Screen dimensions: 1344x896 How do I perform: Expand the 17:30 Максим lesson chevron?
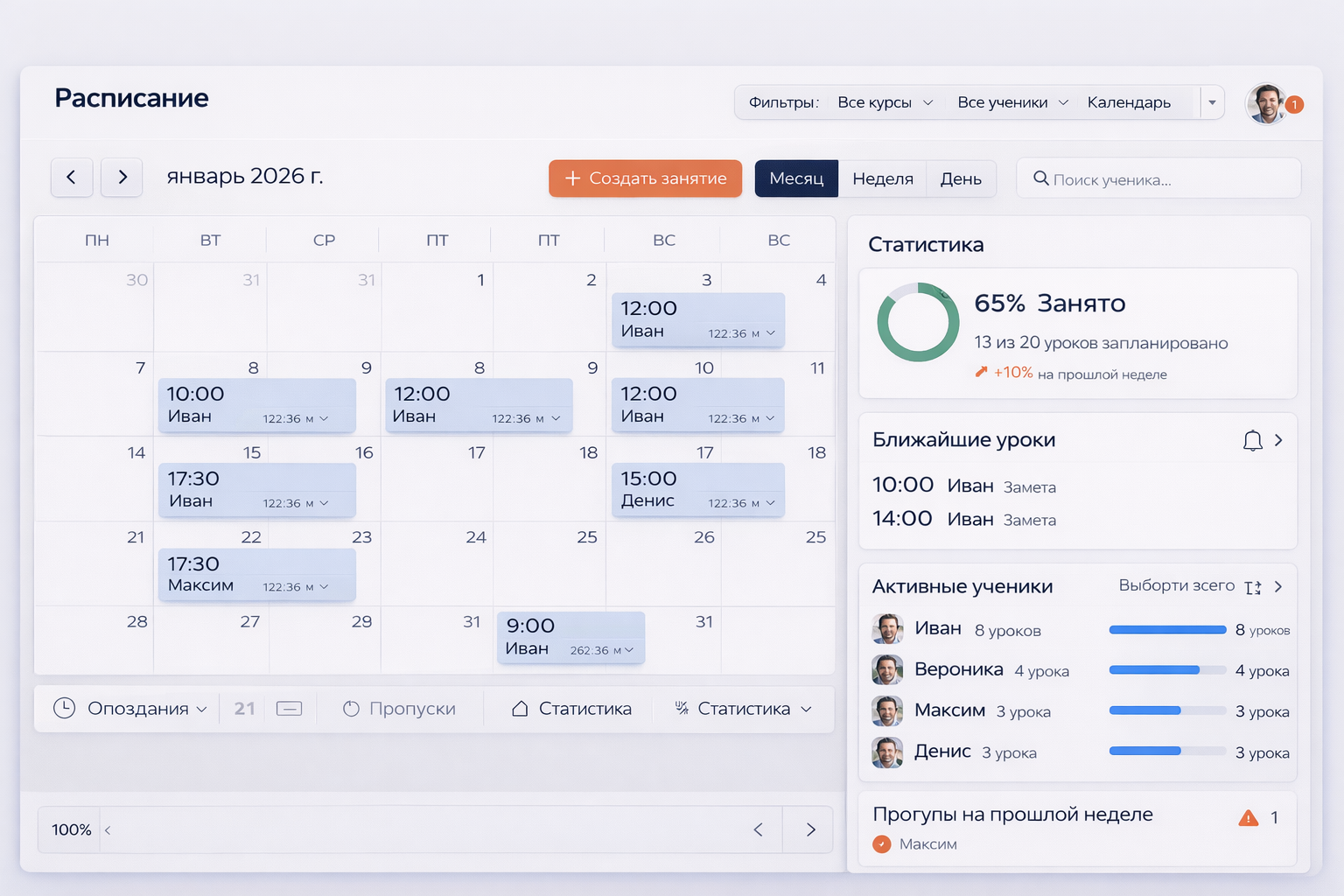325,588
